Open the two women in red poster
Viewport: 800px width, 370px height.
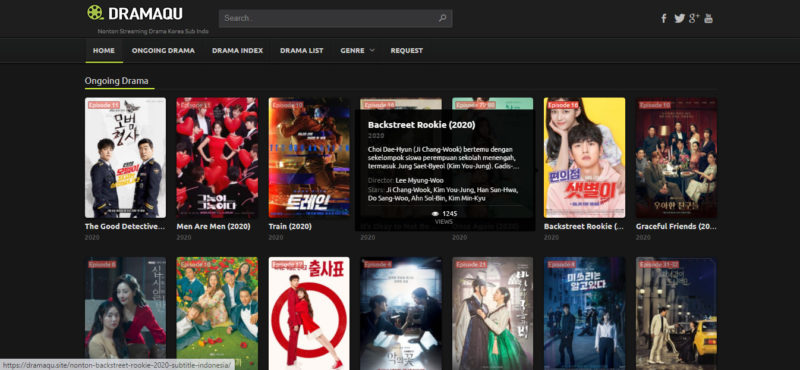pos(125,313)
